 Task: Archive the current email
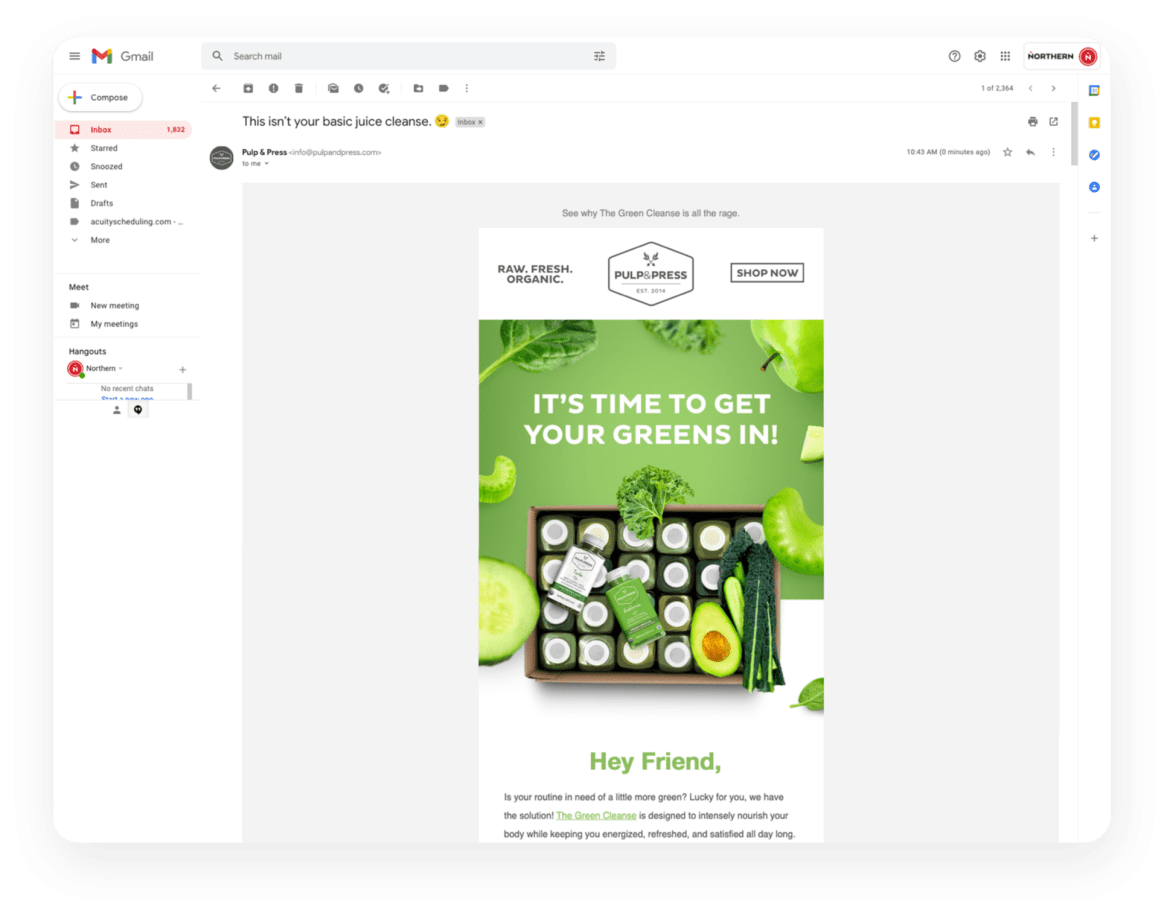tap(248, 88)
